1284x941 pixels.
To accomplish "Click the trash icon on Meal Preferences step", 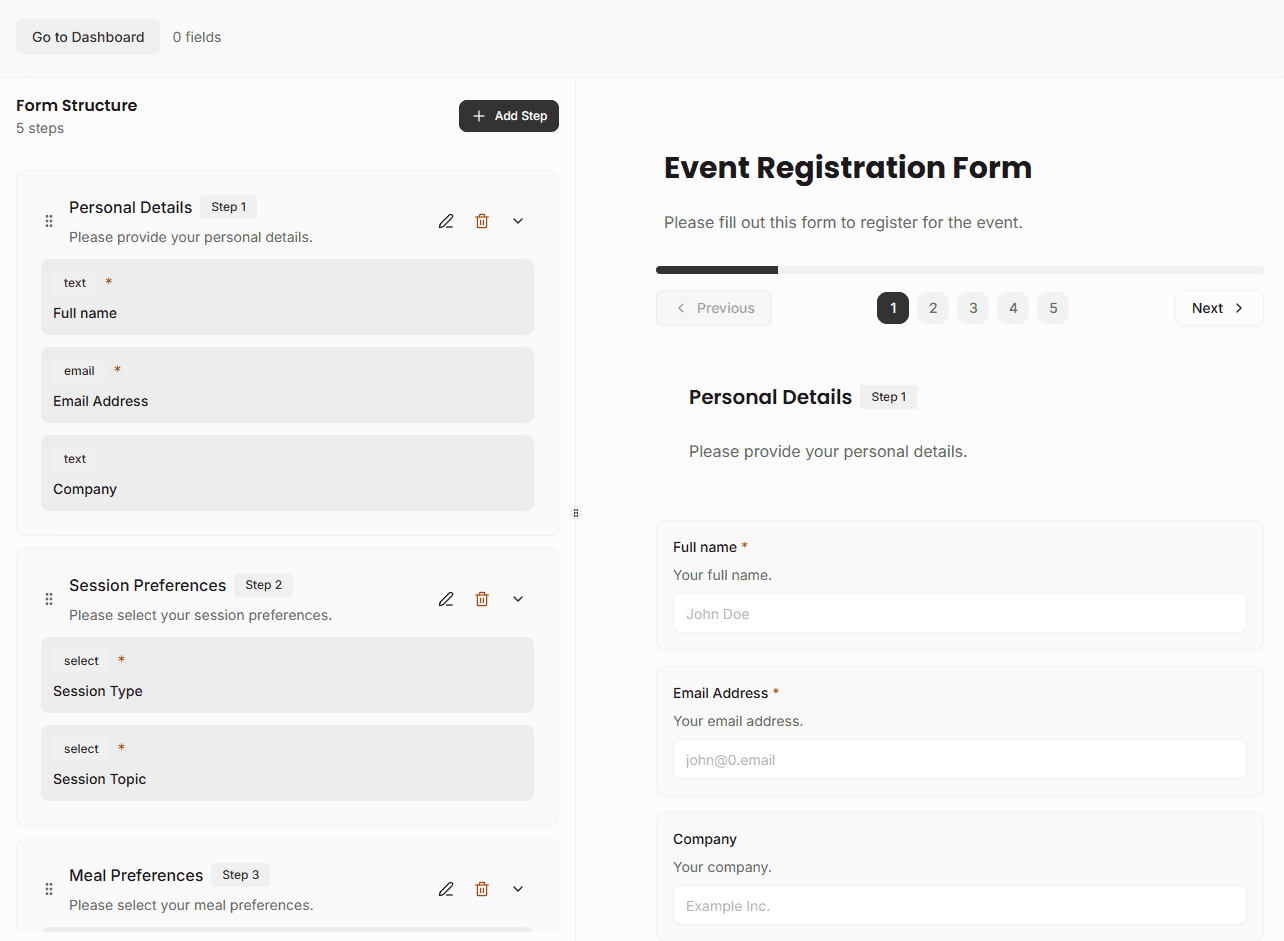I will click(x=482, y=888).
